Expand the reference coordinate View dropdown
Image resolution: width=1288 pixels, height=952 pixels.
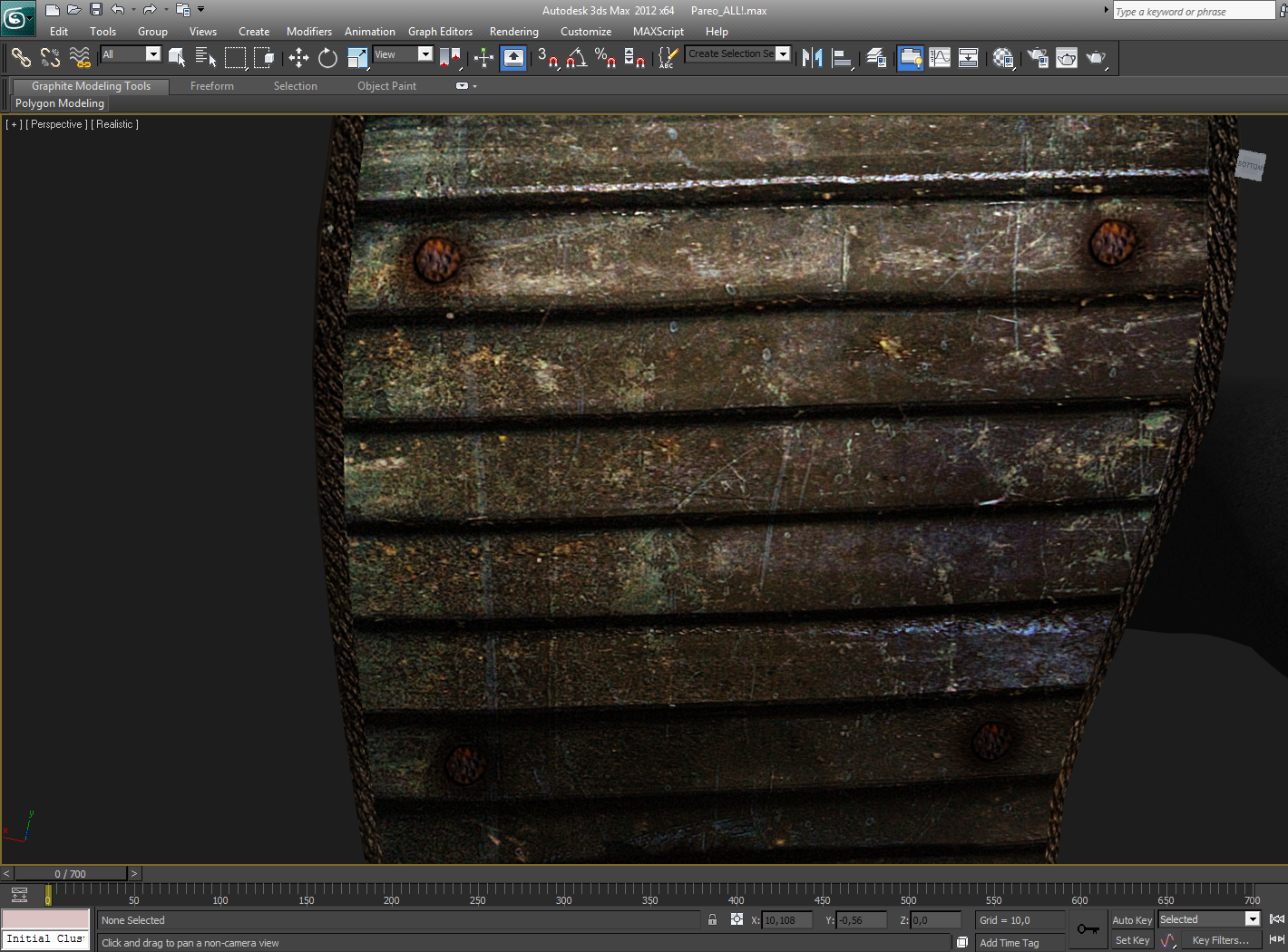click(424, 54)
